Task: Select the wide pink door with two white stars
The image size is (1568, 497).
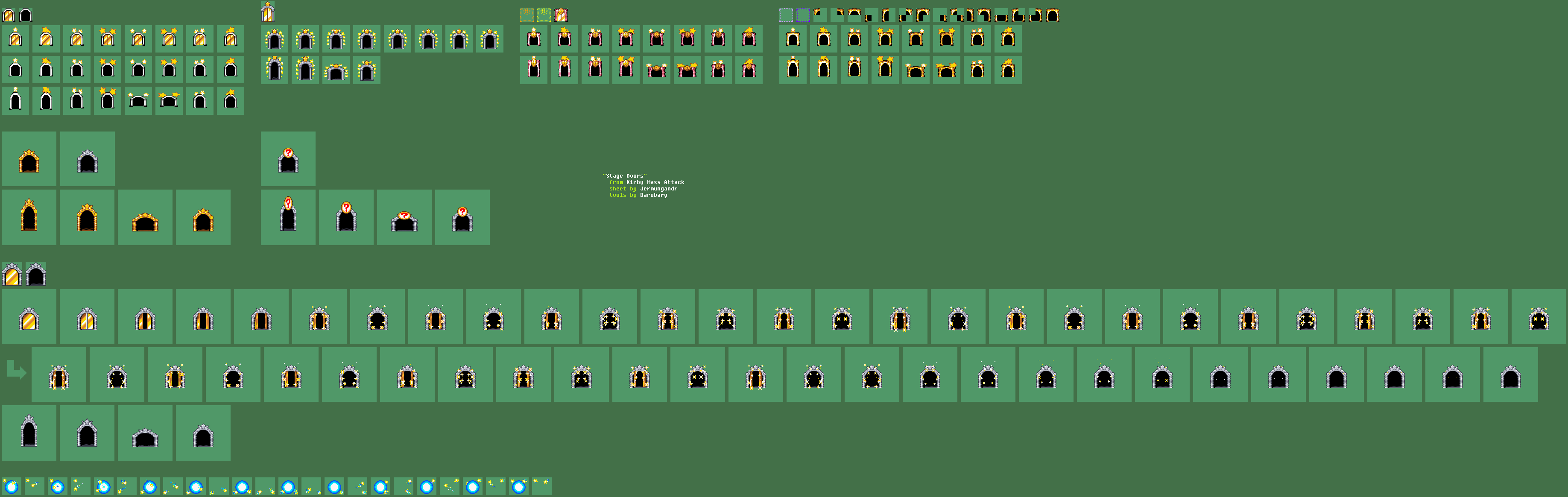Action: pyautogui.click(x=656, y=70)
